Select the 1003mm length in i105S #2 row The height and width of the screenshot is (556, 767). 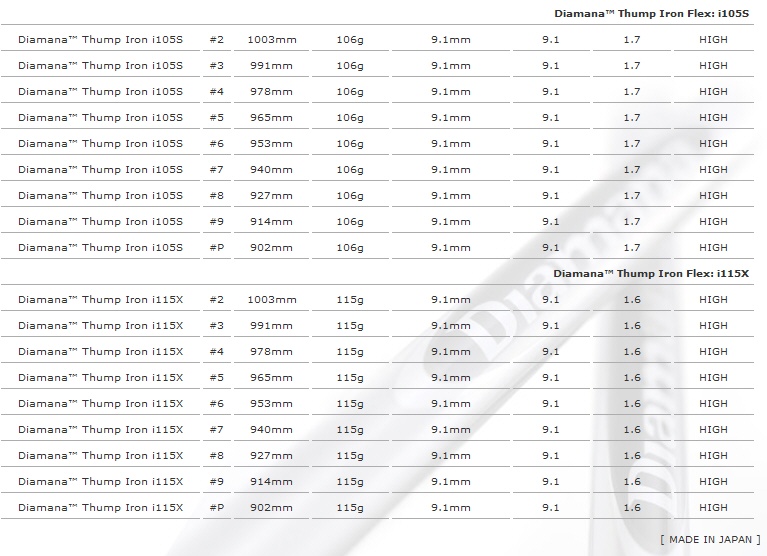coord(272,40)
